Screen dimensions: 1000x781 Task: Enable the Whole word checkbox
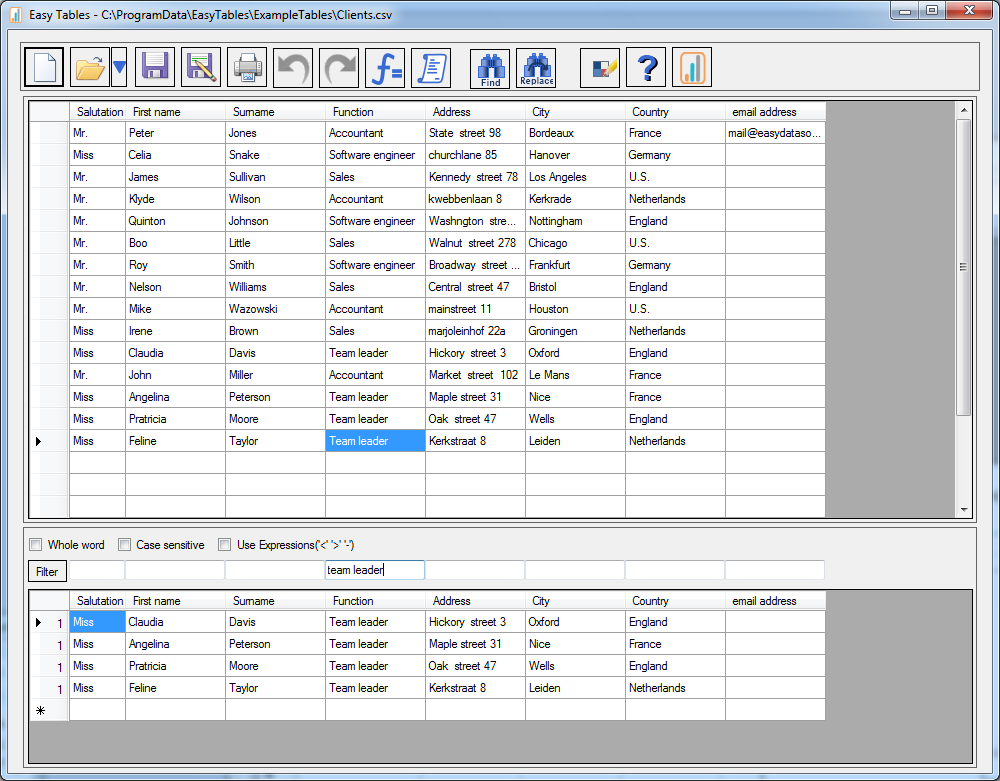tap(36, 545)
